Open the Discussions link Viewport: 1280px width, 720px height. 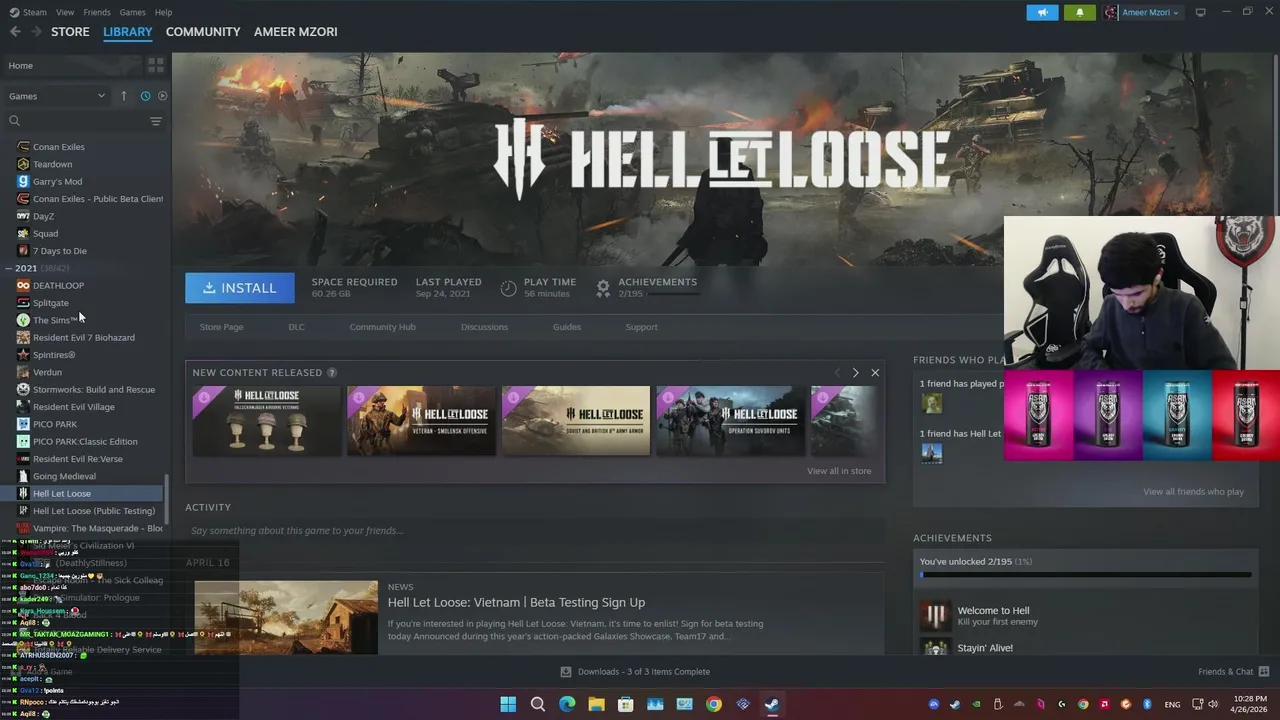point(484,327)
